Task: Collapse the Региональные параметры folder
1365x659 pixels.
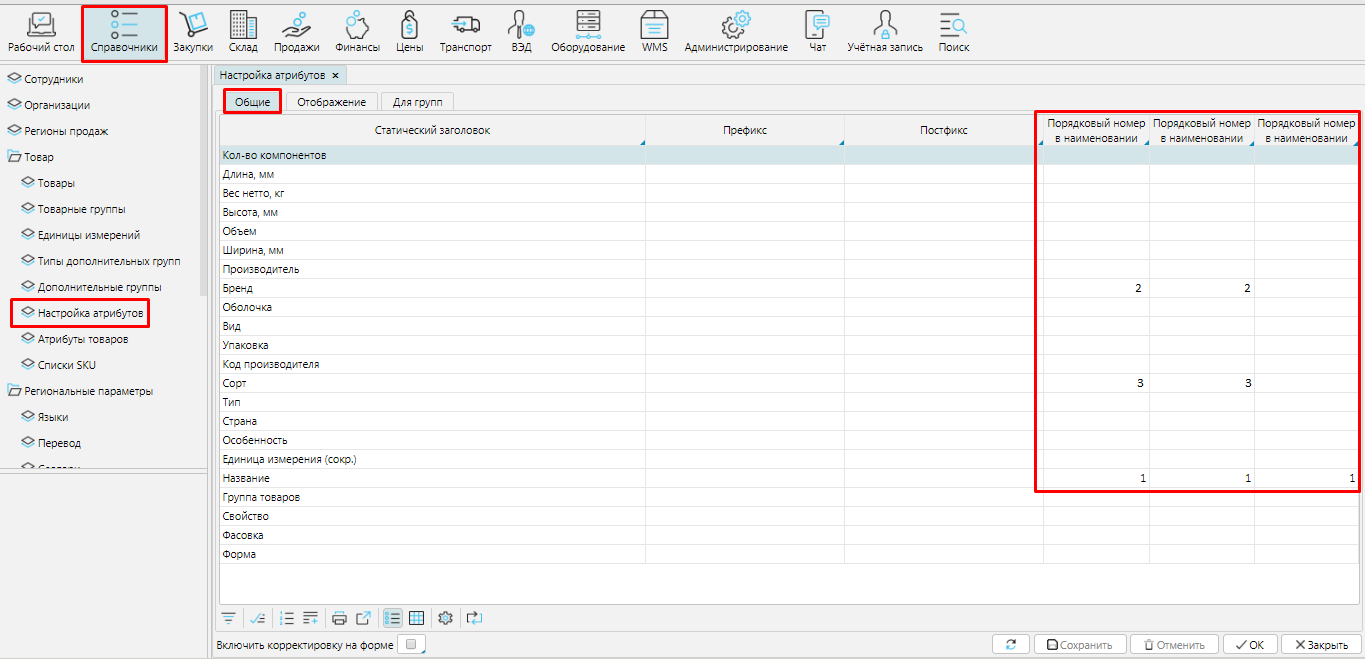Action: (14, 391)
